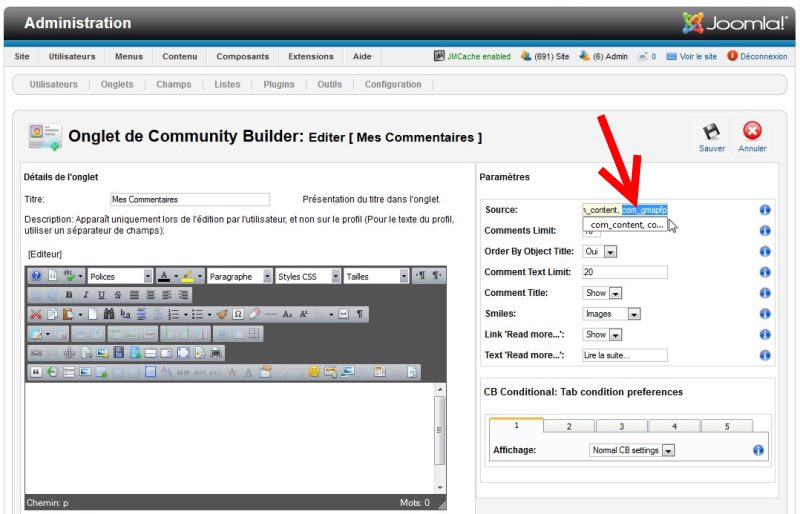This screenshot has width=800, height=514.
Task: Open the Onglets submenu link
Action: pos(117,84)
